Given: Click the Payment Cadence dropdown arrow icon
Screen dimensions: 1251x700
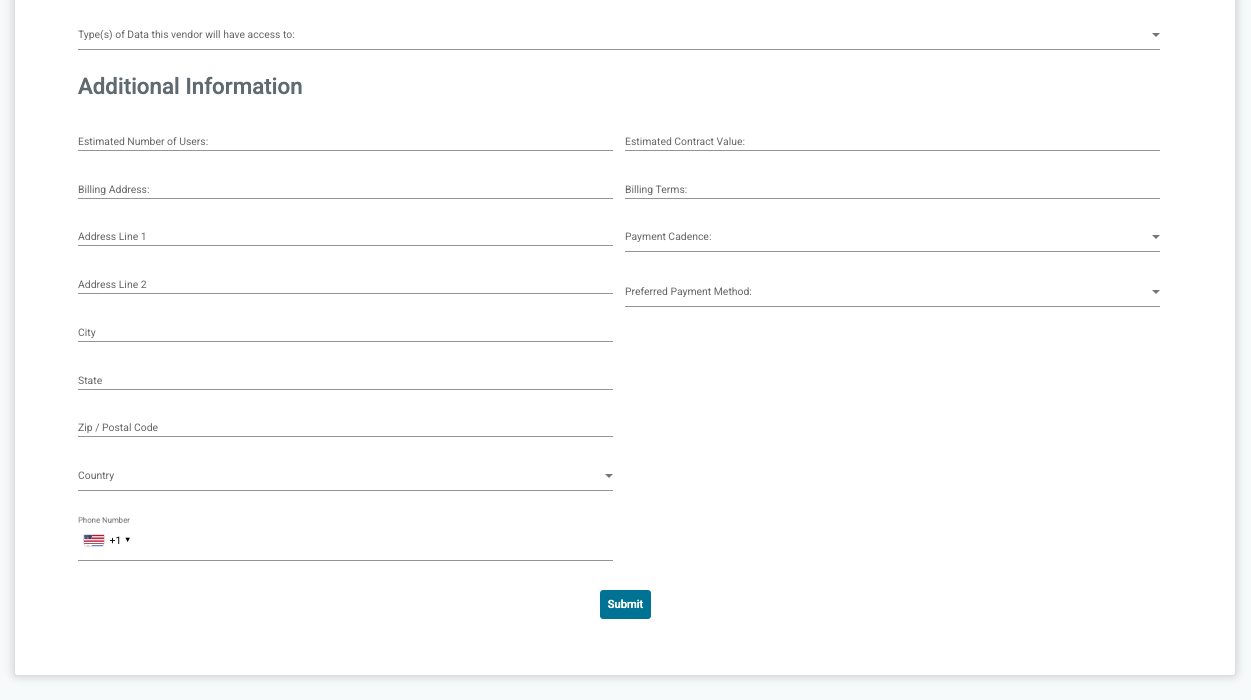Looking at the screenshot, I should pos(1155,237).
